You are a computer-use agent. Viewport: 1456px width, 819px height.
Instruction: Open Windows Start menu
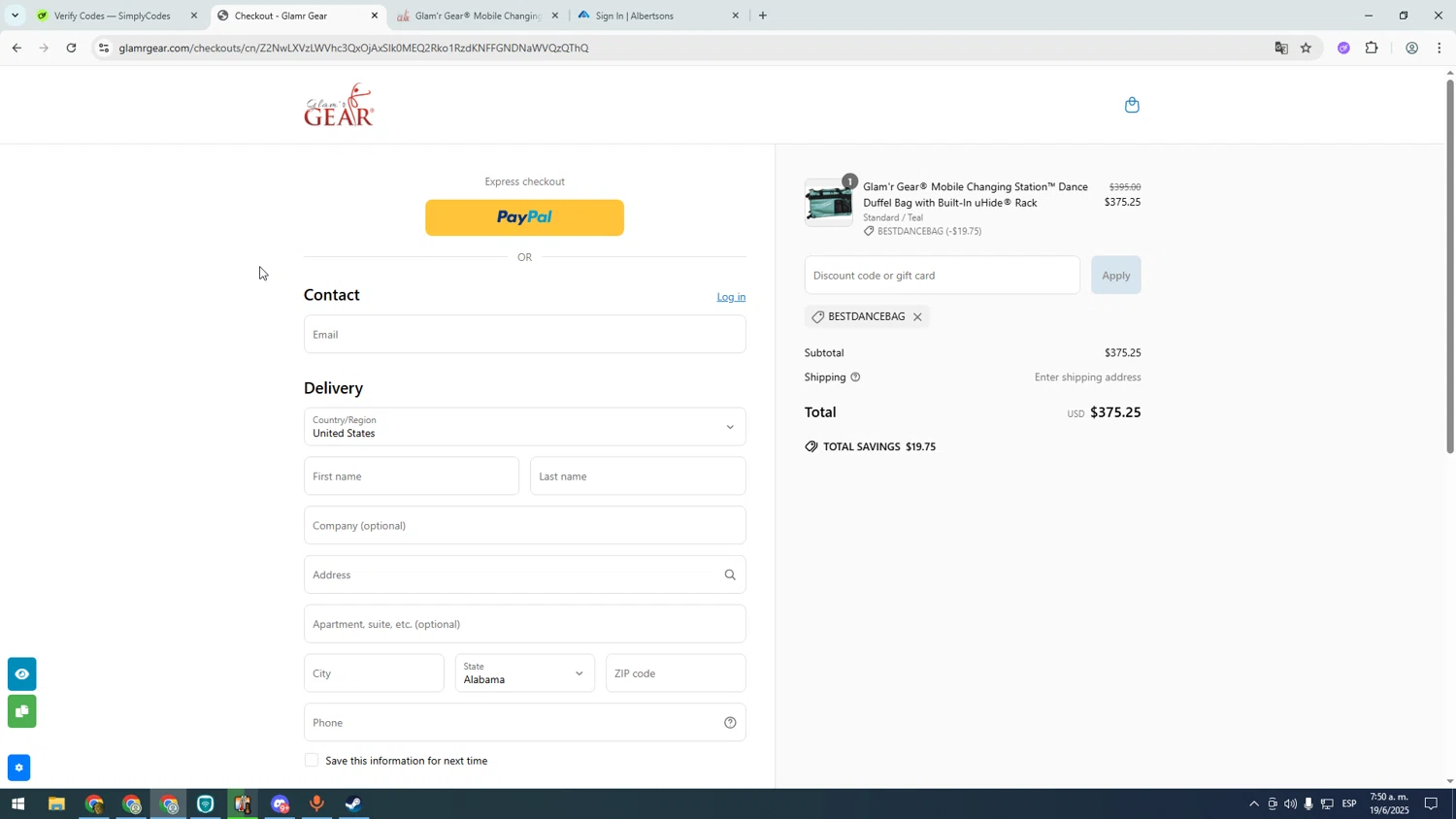pyautogui.click(x=17, y=804)
